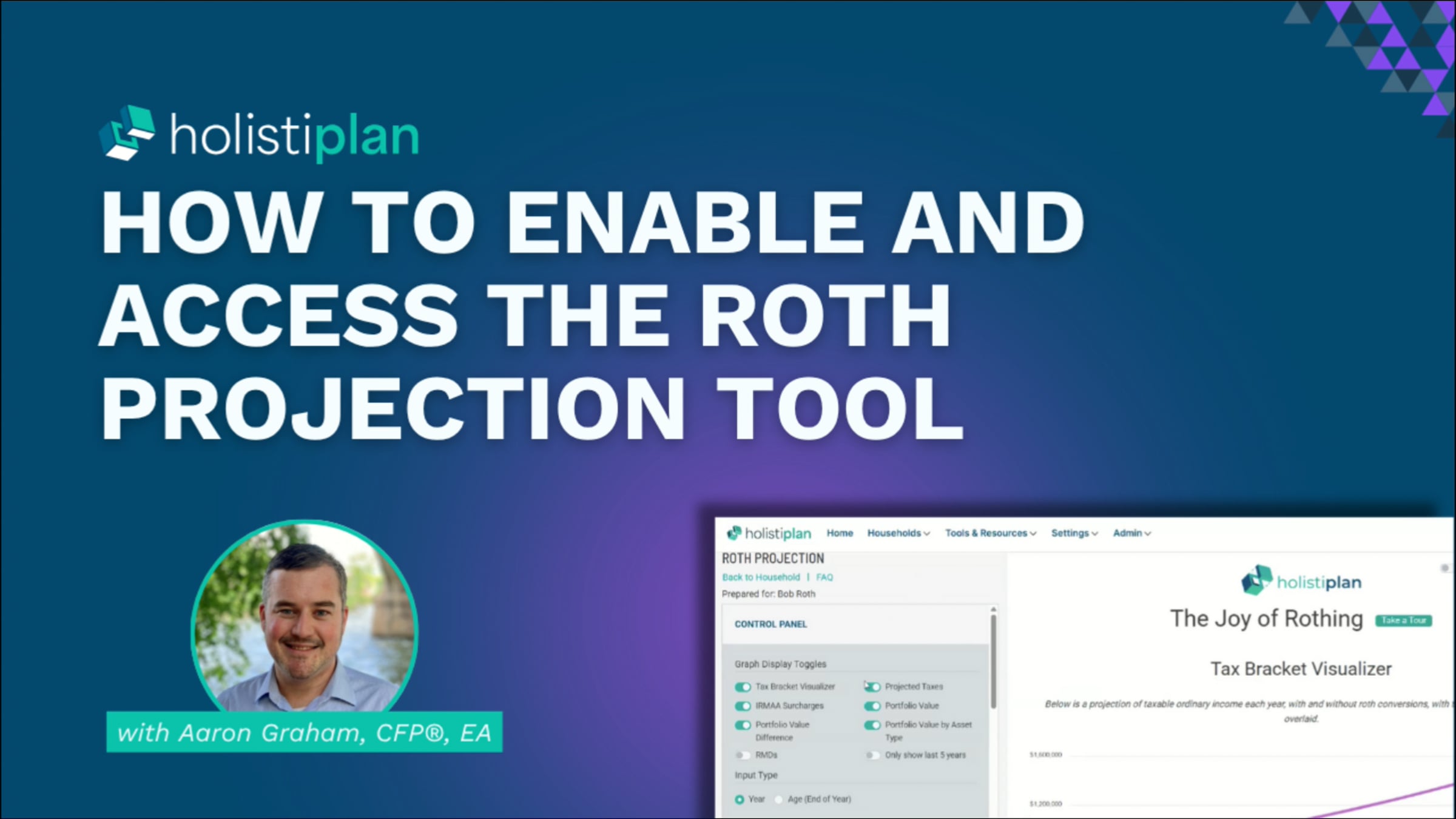Viewport: 1456px width, 819px height.
Task: Open the Admin dropdown menu
Action: [x=1131, y=533]
